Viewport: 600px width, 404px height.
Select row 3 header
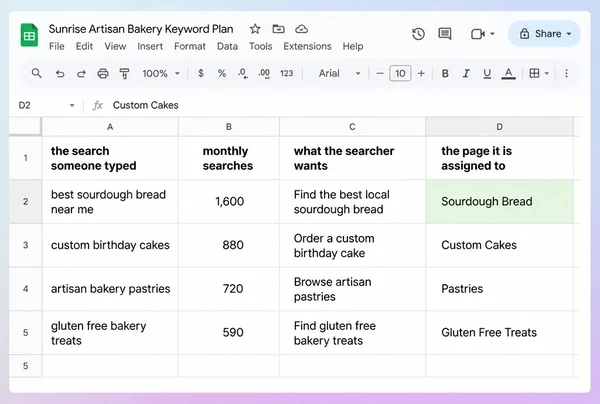[25, 245]
